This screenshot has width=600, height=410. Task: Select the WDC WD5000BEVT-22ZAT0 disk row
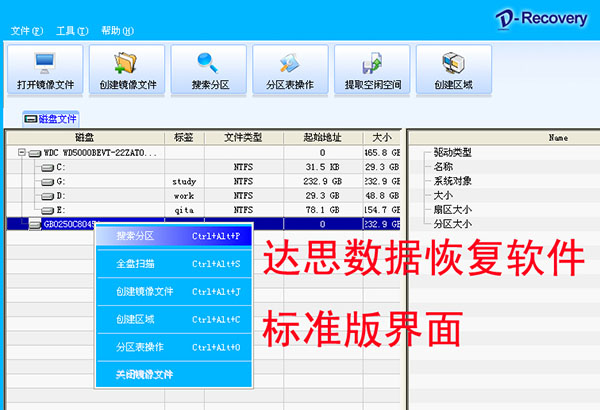click(203, 153)
